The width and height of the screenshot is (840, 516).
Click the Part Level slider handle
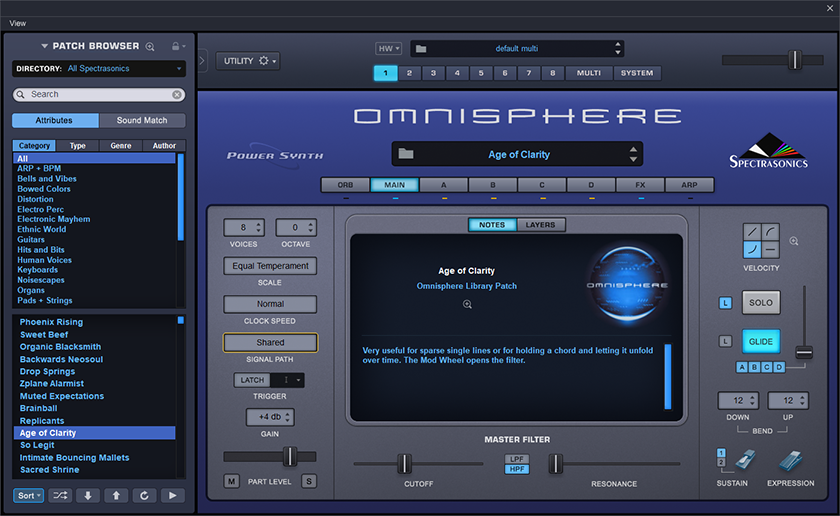[x=290, y=457]
